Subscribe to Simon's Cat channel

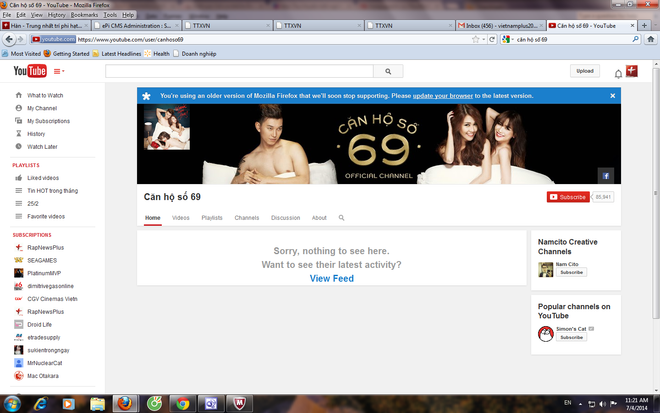[x=572, y=337]
